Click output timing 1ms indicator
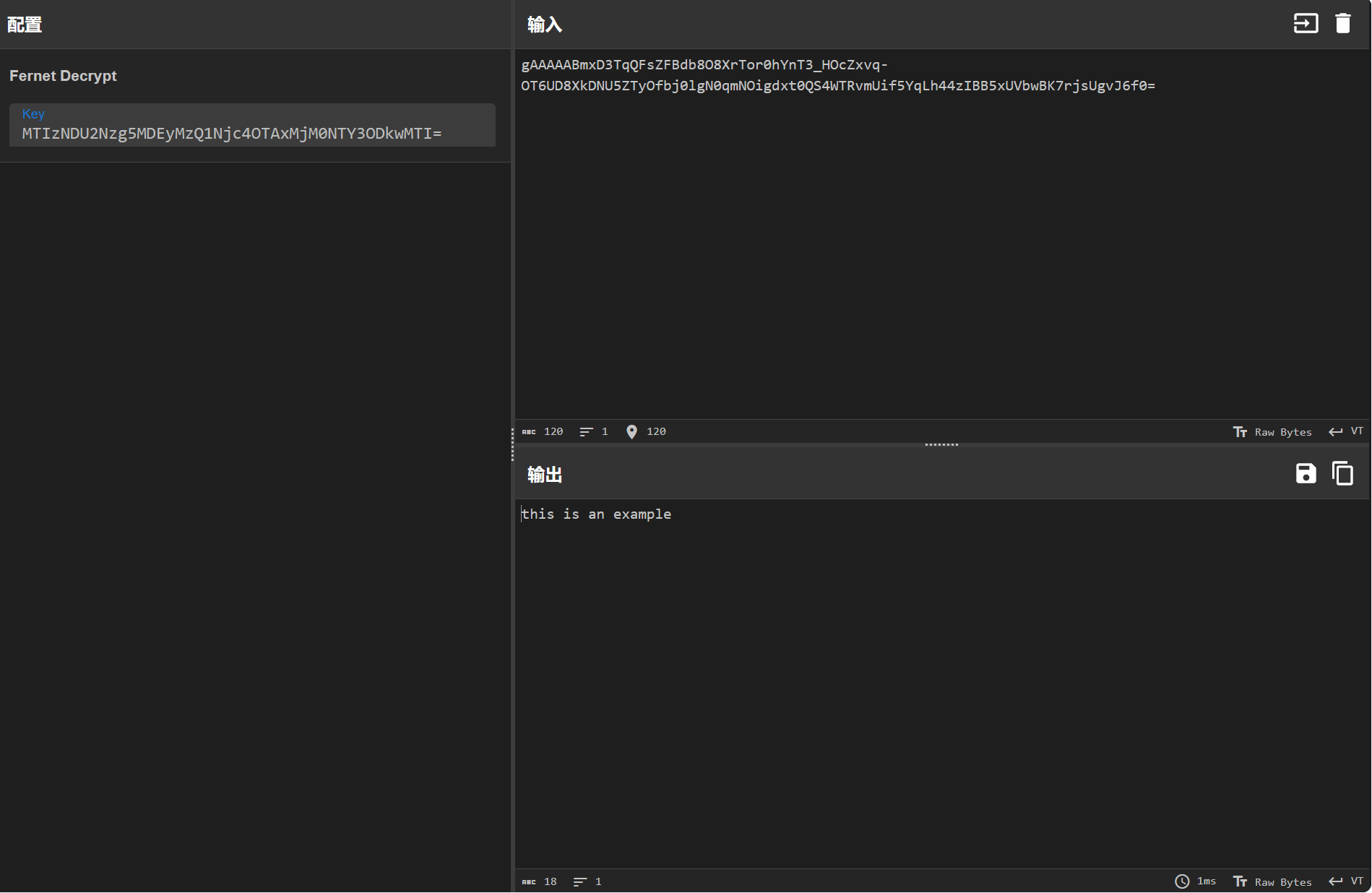 coord(1196,882)
